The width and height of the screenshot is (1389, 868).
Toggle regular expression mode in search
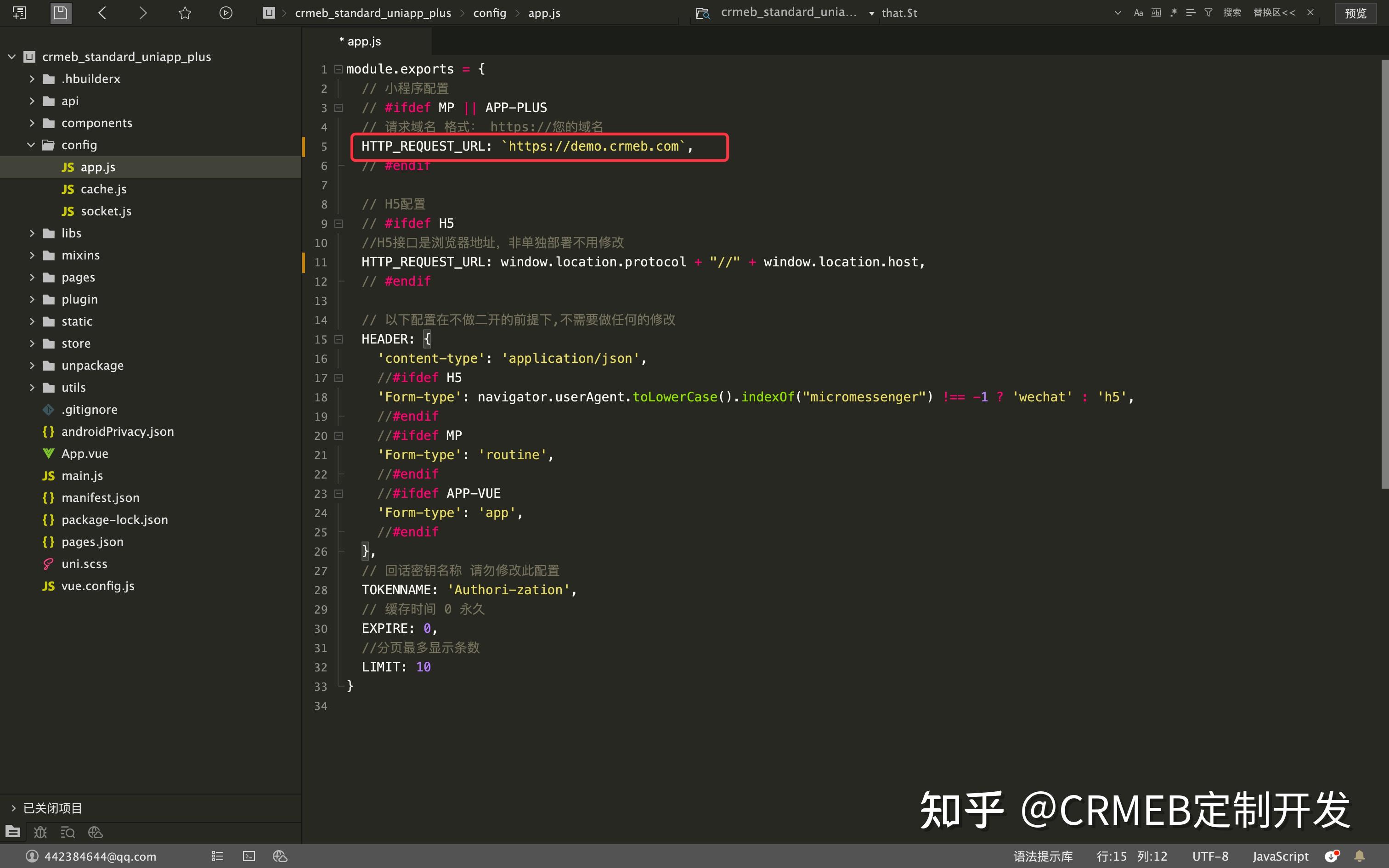pos(1174,12)
